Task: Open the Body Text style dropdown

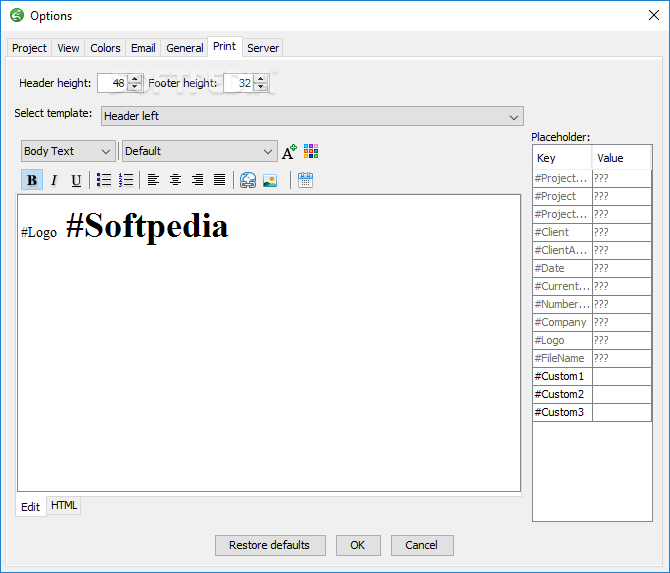Action: point(68,151)
